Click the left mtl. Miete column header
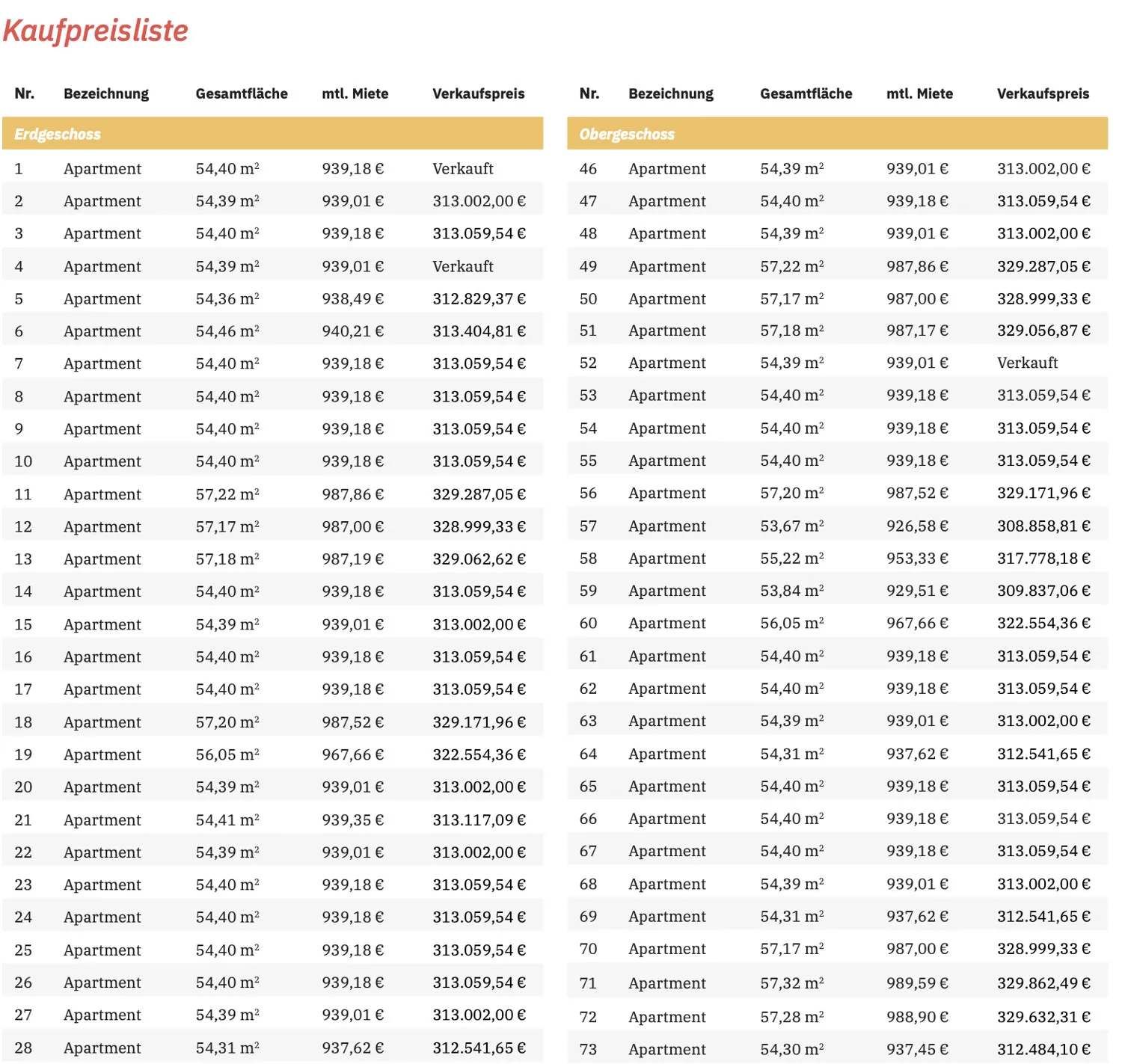Viewport: 1122px width, 1064px height. (x=355, y=93)
